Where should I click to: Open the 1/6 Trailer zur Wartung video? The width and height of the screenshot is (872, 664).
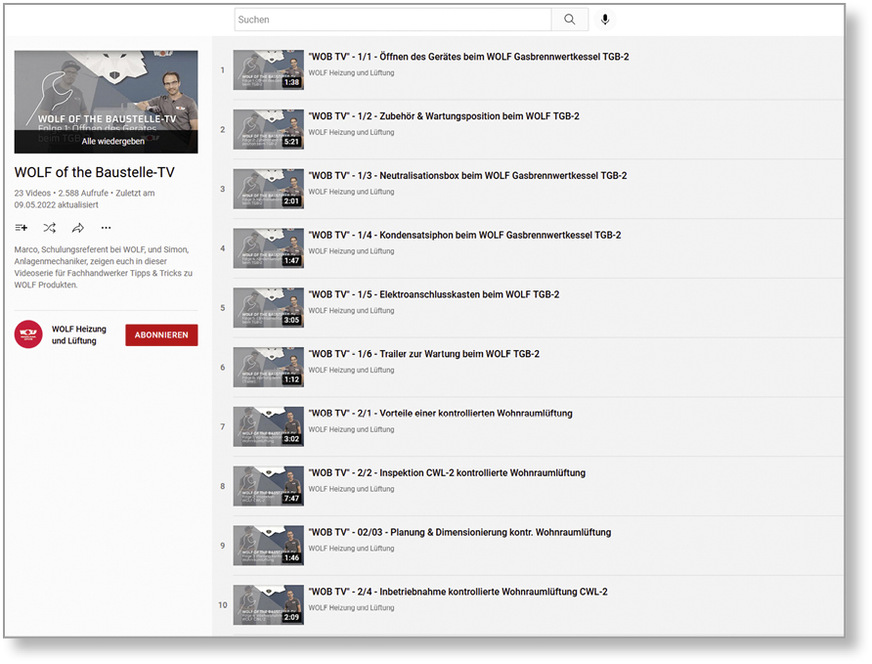pyautogui.click(x=424, y=354)
